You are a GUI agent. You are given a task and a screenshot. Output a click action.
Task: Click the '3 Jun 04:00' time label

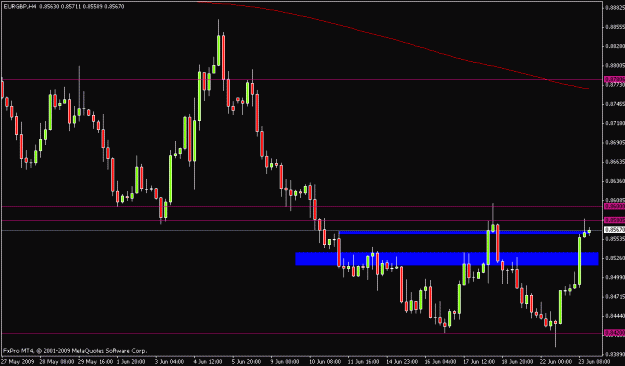pos(170,362)
